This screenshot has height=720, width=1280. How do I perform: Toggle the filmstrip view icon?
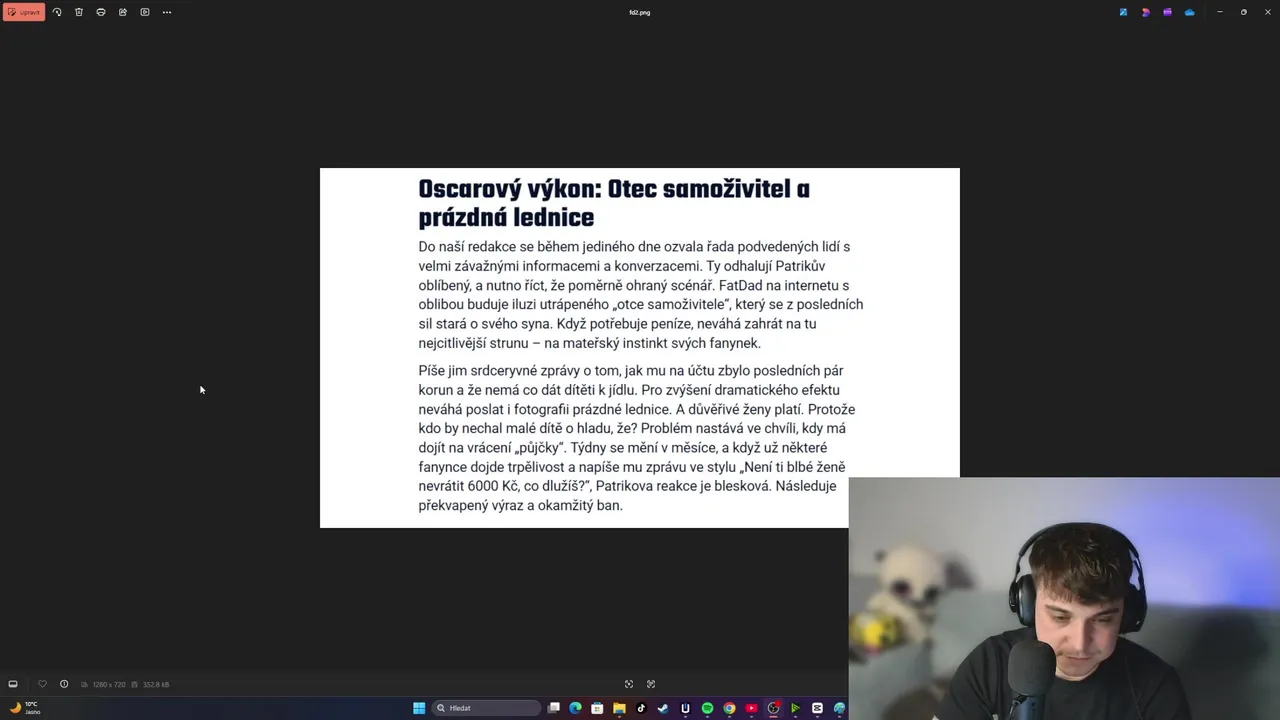coord(13,684)
